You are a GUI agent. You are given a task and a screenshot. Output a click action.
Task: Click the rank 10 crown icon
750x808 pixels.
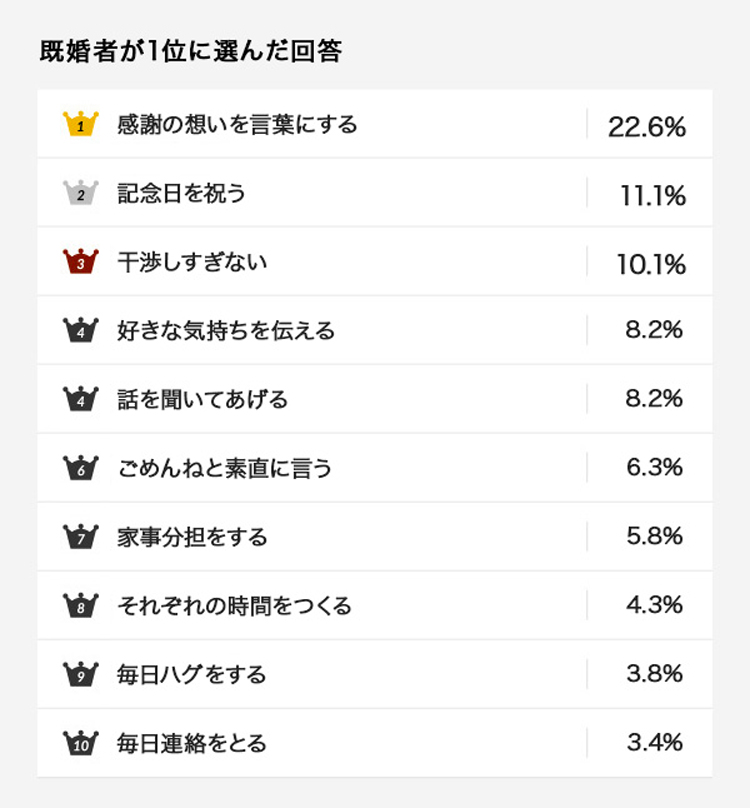pyautogui.click(x=80, y=743)
